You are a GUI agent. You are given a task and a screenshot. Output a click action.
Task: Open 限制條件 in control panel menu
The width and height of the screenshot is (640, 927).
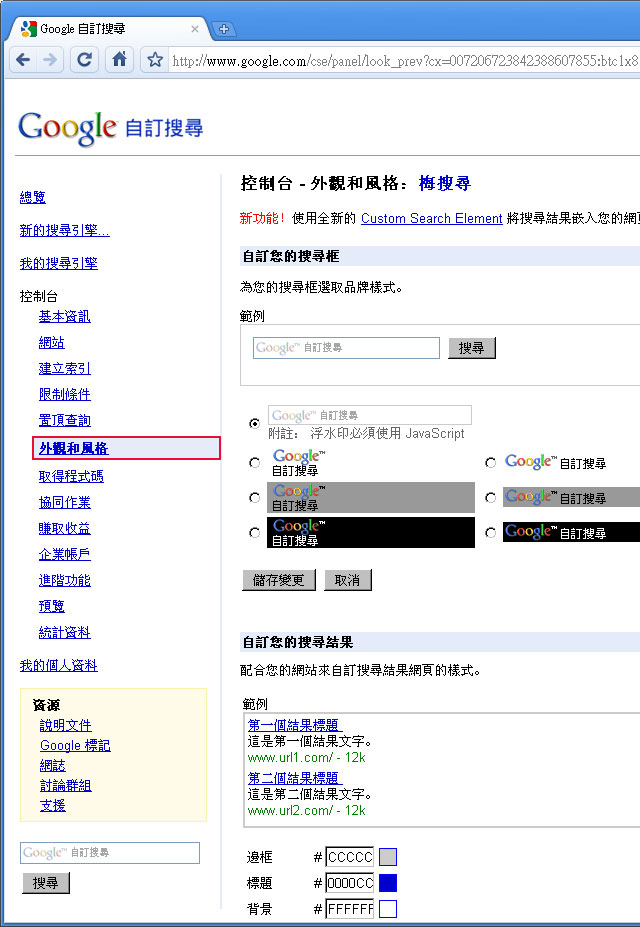point(64,394)
